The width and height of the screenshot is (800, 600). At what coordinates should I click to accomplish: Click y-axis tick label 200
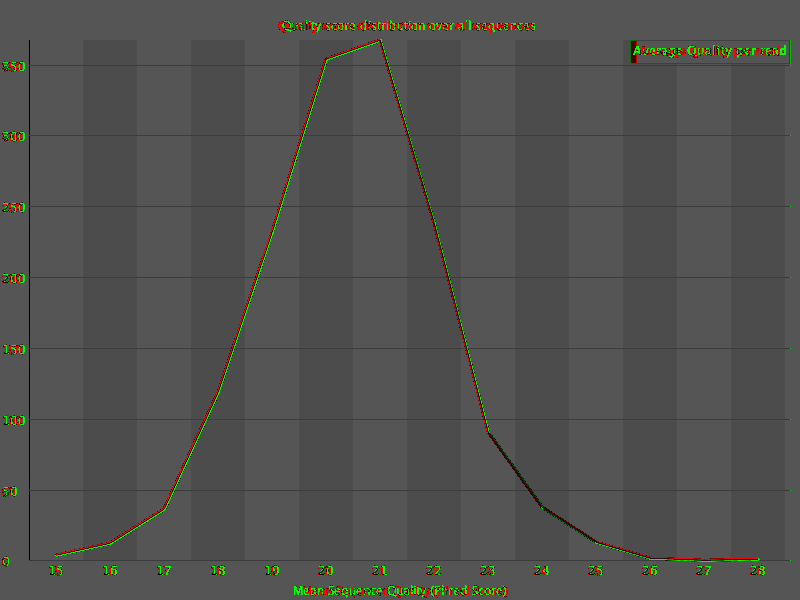pos(13,279)
